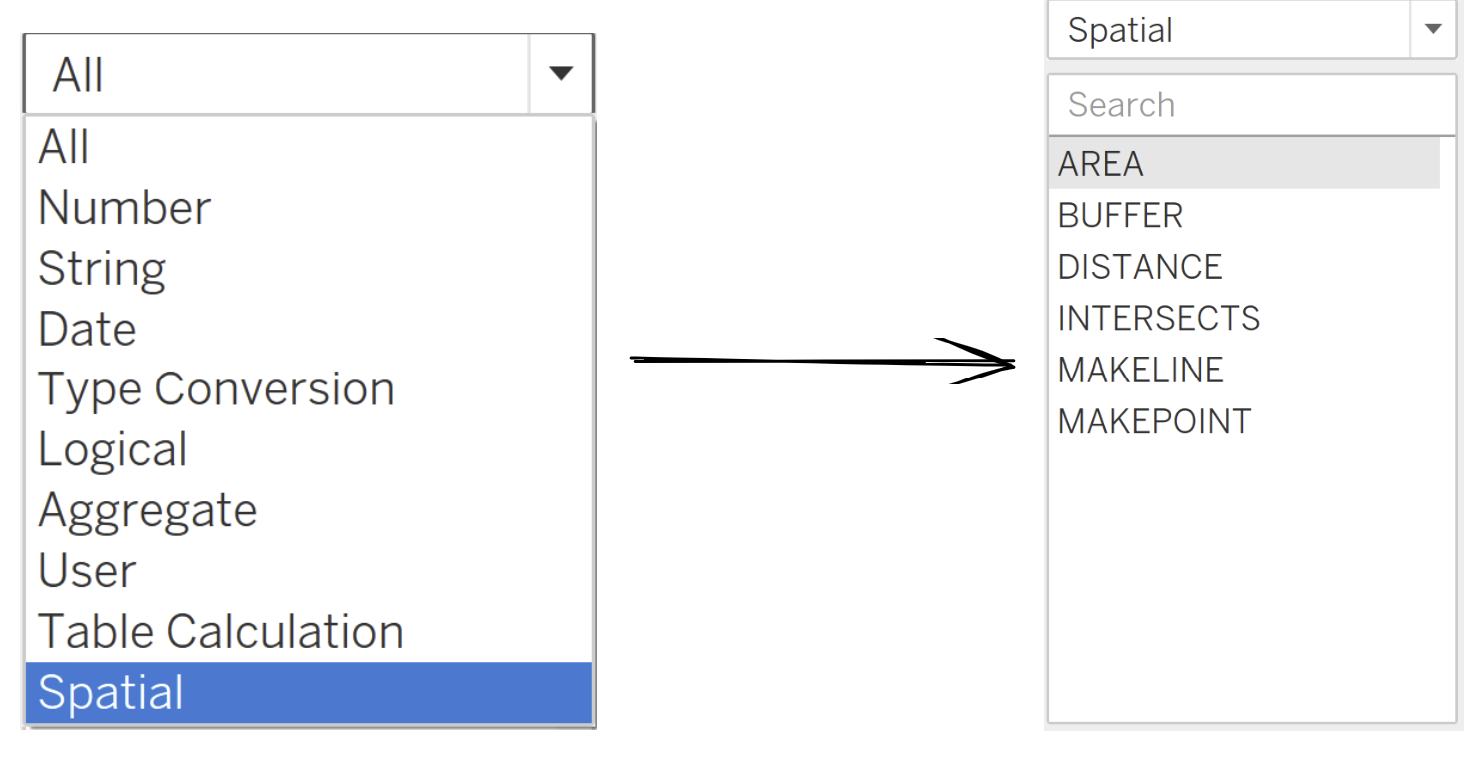Select the MAKELINE function
The image size is (1482, 759).
pyautogui.click(x=1140, y=370)
